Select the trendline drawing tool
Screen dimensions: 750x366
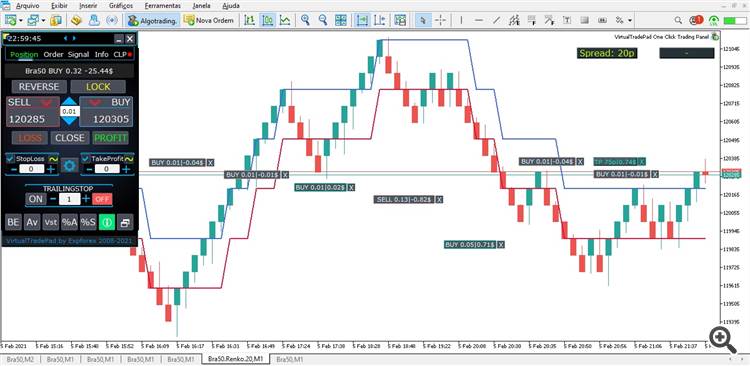point(496,20)
